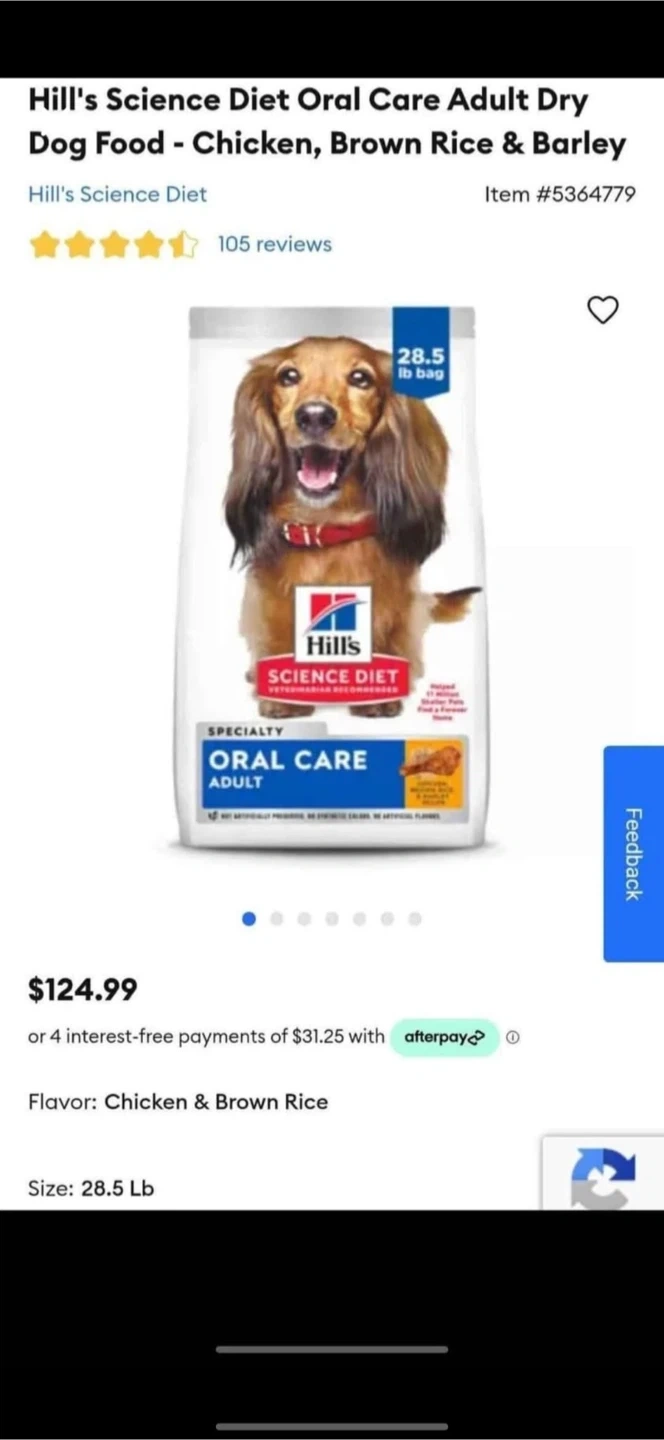Select the first image carousel dot
This screenshot has height=1440, width=664.
point(249,918)
